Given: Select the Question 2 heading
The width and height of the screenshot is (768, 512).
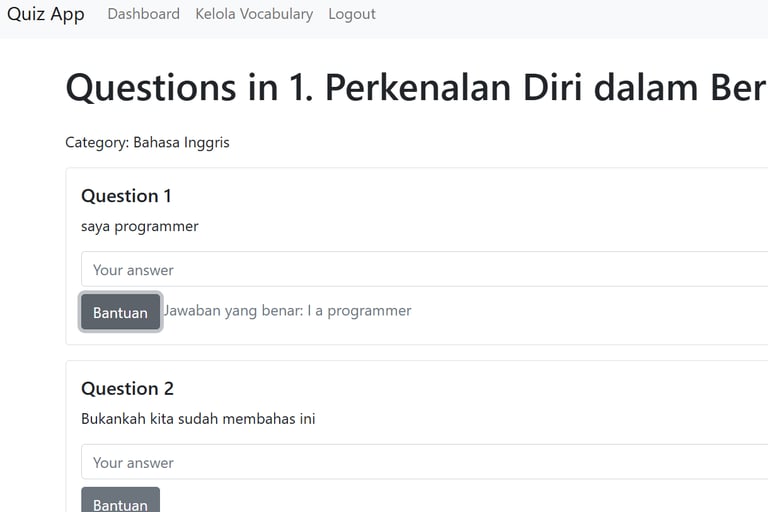Looking at the screenshot, I should pyautogui.click(x=127, y=388).
